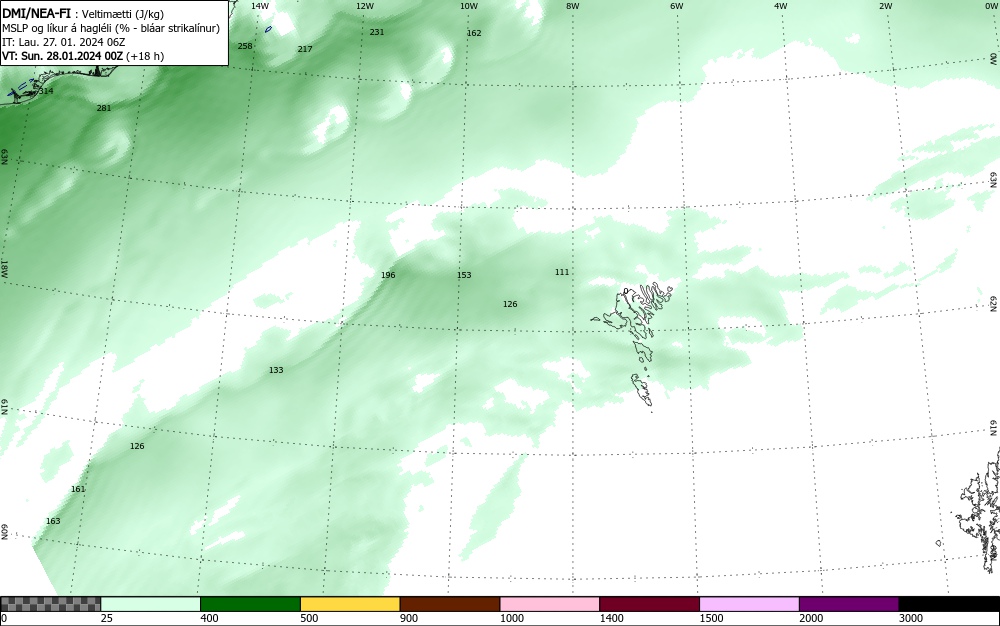Click the legend tick label 2000
Viewport: 1000px width, 626px height.
pyautogui.click(x=811, y=618)
